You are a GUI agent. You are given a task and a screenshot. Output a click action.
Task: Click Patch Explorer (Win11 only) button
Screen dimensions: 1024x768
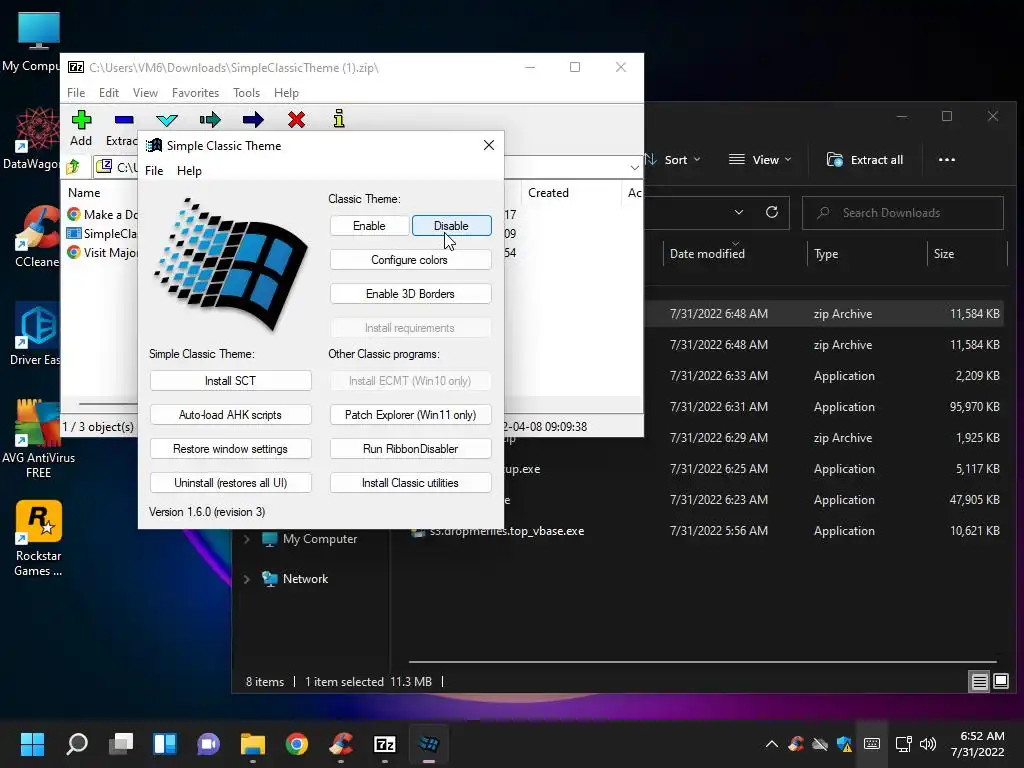[x=410, y=415]
